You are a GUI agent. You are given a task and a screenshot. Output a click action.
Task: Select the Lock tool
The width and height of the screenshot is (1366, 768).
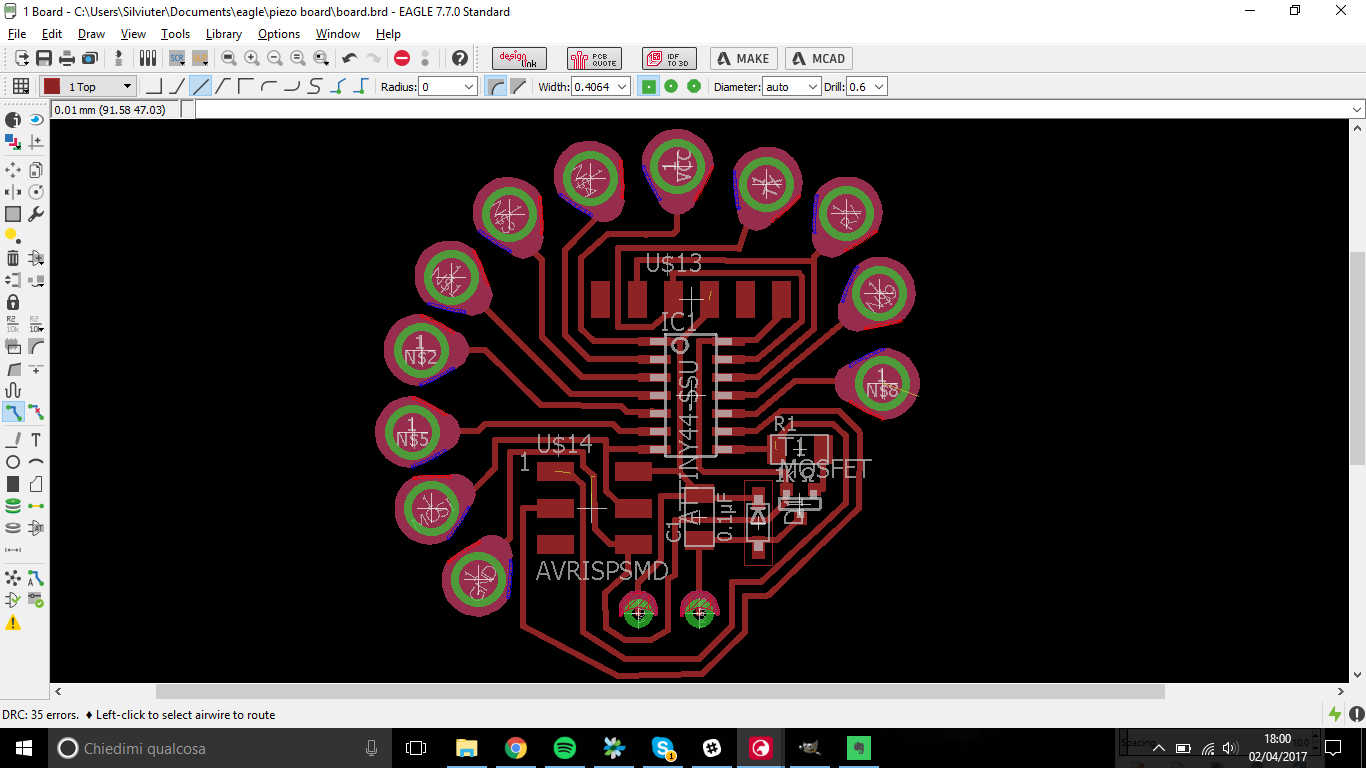click(x=13, y=302)
